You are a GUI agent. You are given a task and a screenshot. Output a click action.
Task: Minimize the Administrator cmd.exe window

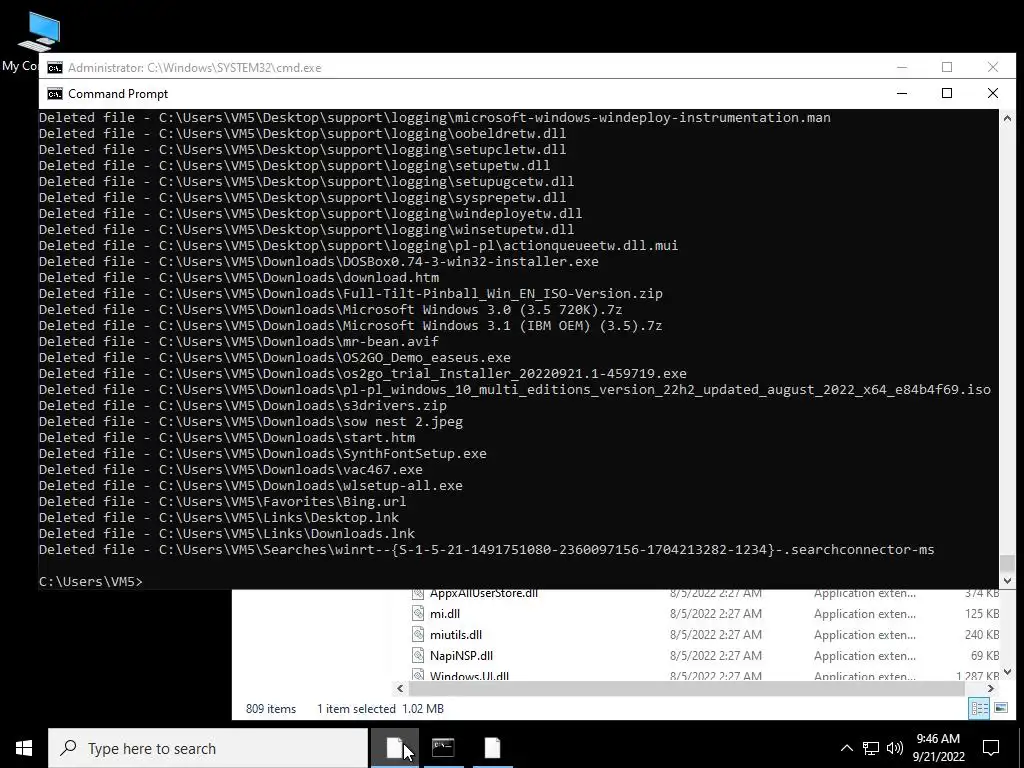pyautogui.click(x=902, y=67)
